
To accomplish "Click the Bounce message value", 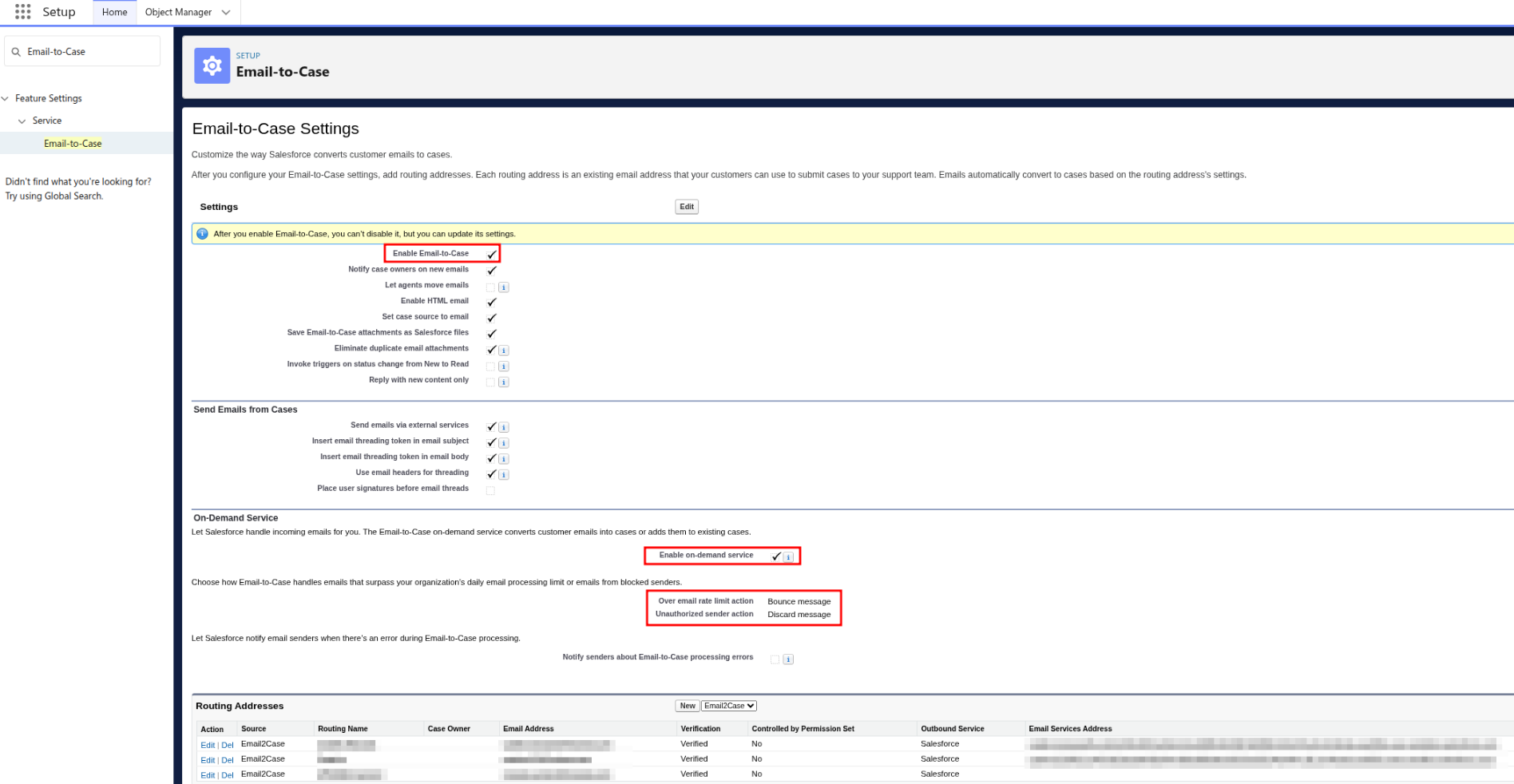I will click(799, 602).
